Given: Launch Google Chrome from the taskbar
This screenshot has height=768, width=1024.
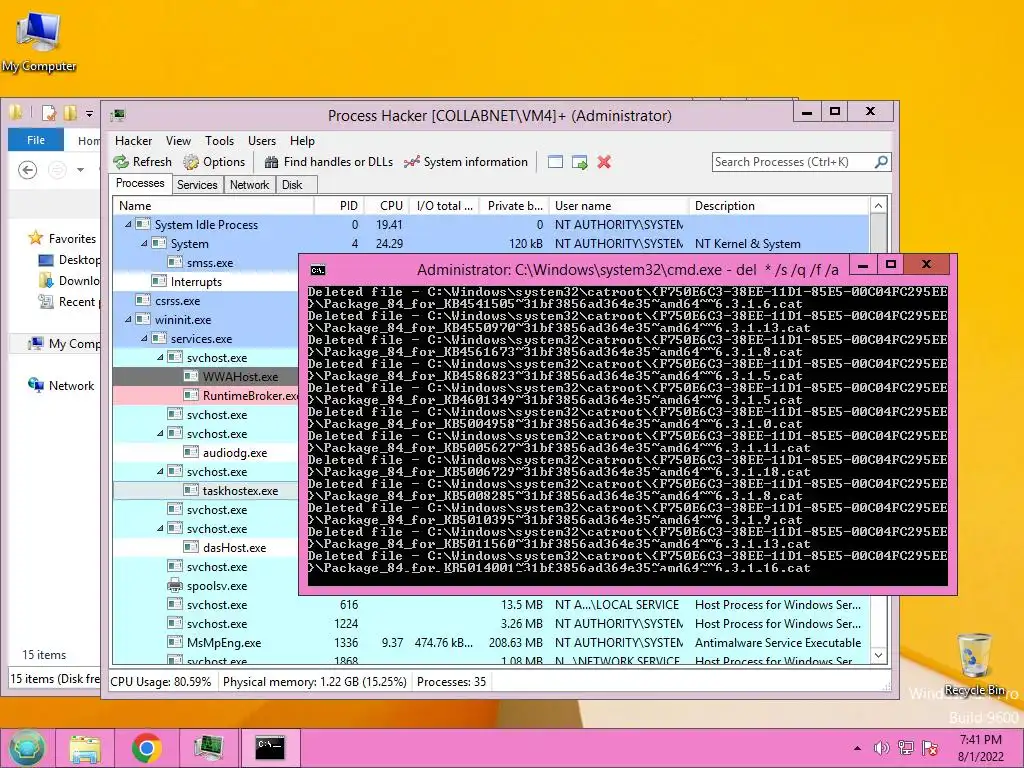Looking at the screenshot, I should click(146, 749).
